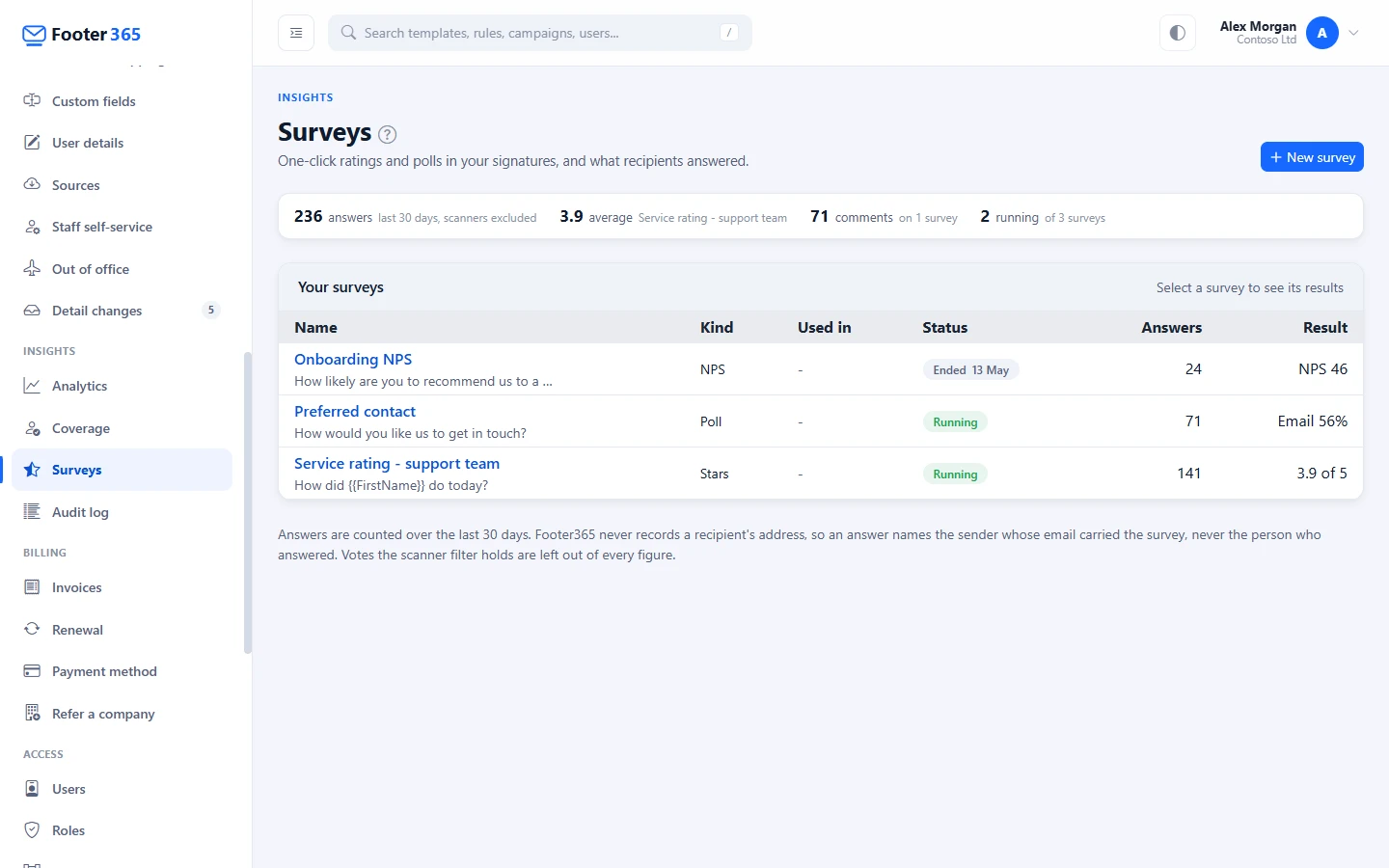The image size is (1389, 868).
Task: Click the Surveys star icon
Action: [x=32, y=470]
